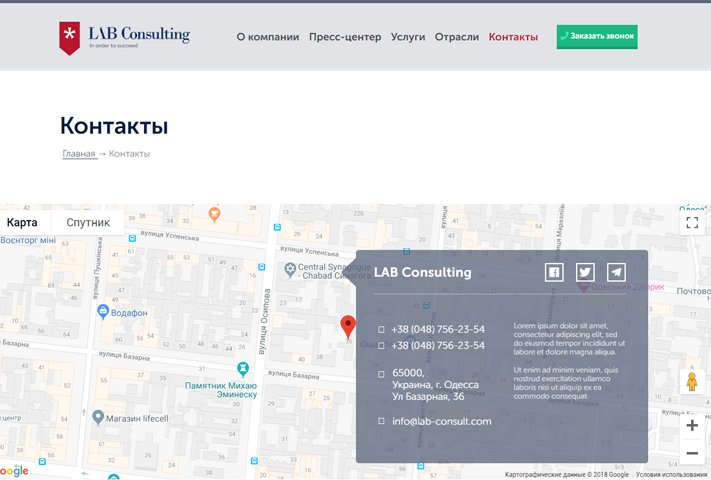Click the orange restaurant map marker
Viewport: 711px width, 480px height.
(x=214, y=214)
